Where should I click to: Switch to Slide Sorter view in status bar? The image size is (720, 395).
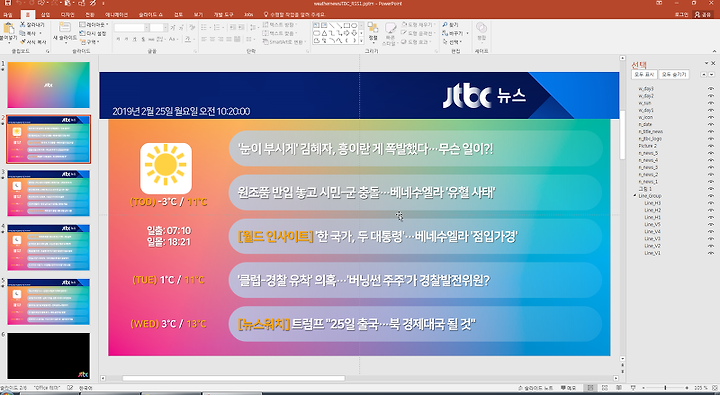(604, 388)
